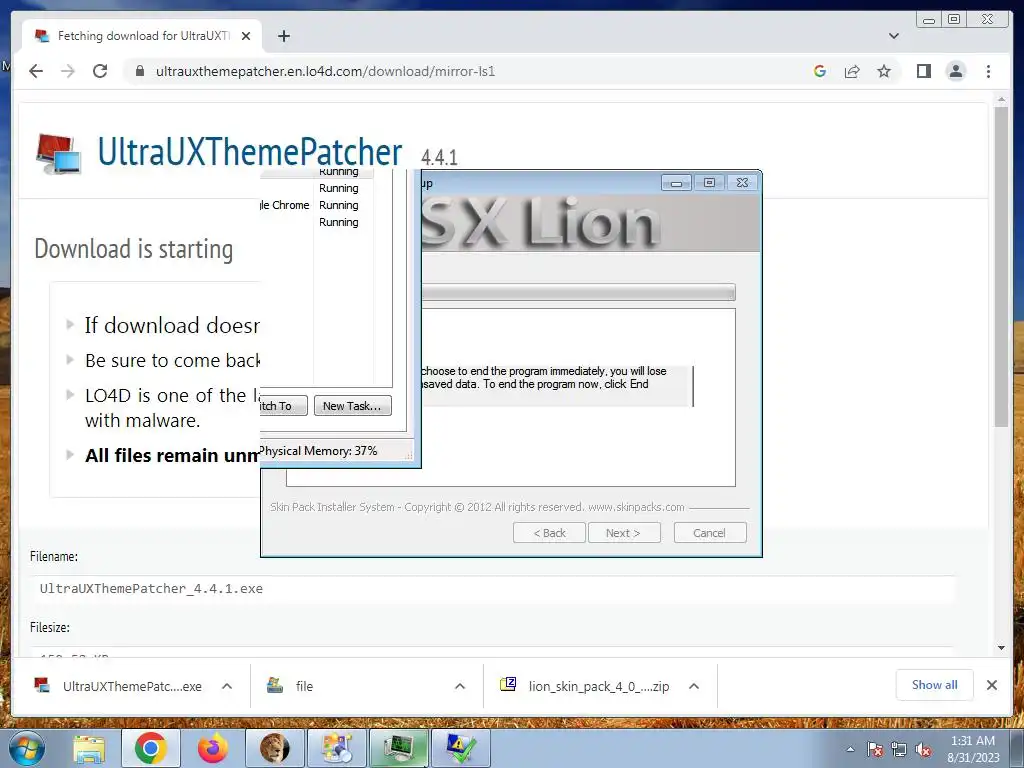The height and width of the screenshot is (768, 1024).
Task: Open the Chrome profile avatar menu
Action: pos(955,71)
